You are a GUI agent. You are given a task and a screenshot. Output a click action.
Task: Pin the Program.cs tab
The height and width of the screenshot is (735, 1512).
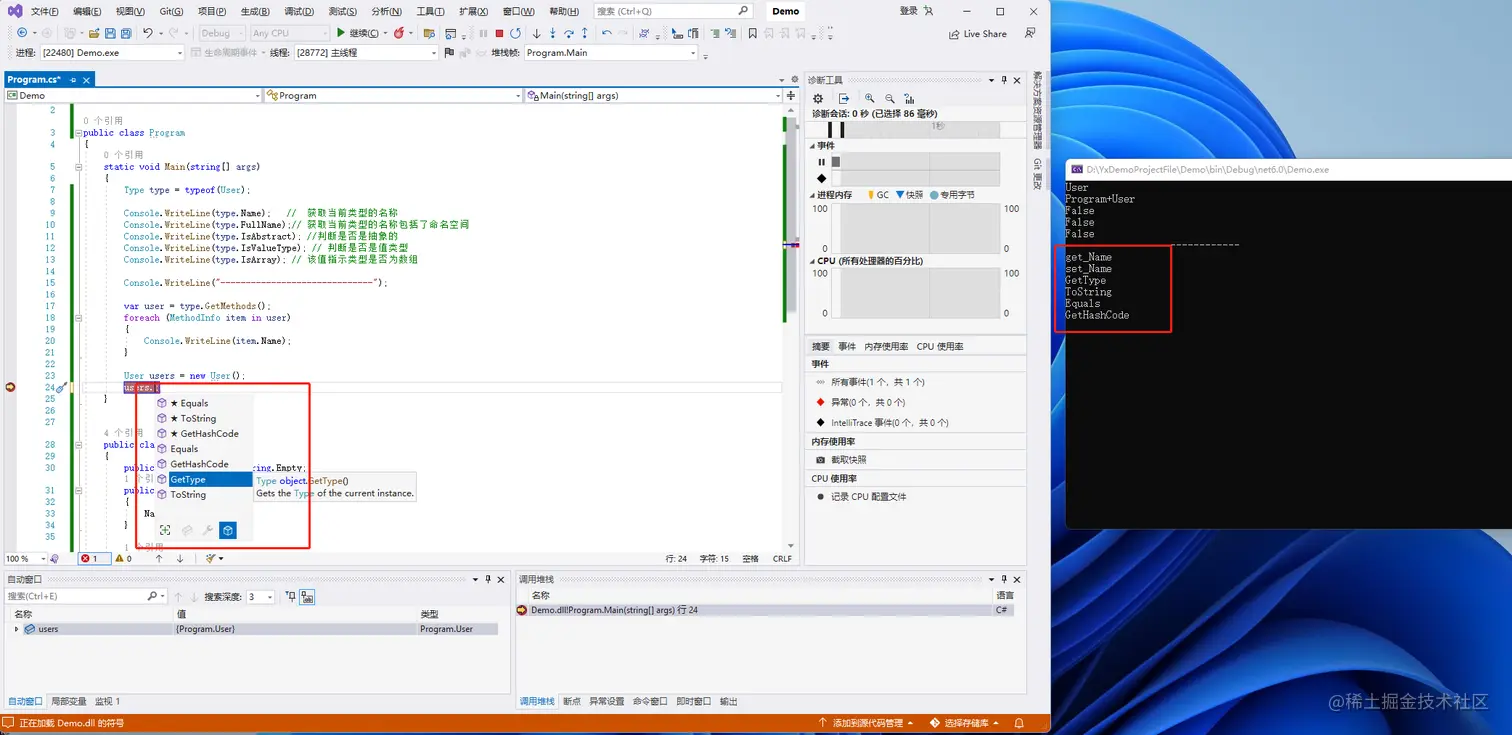point(73,79)
